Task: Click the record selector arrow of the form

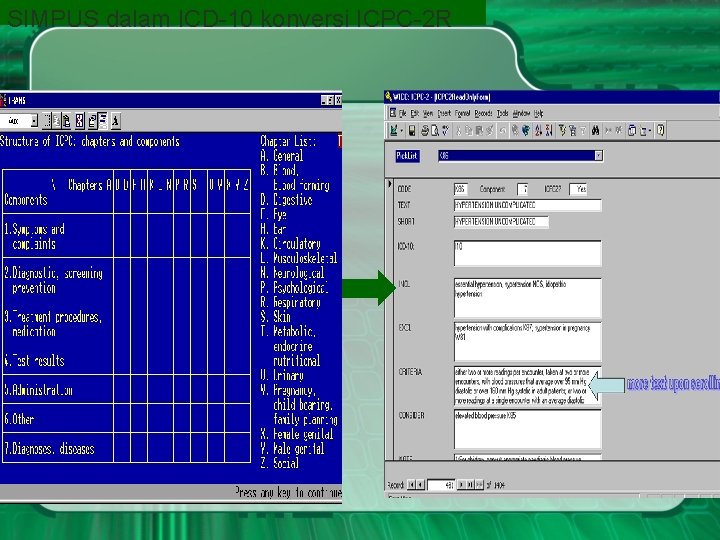Action: click(x=389, y=184)
